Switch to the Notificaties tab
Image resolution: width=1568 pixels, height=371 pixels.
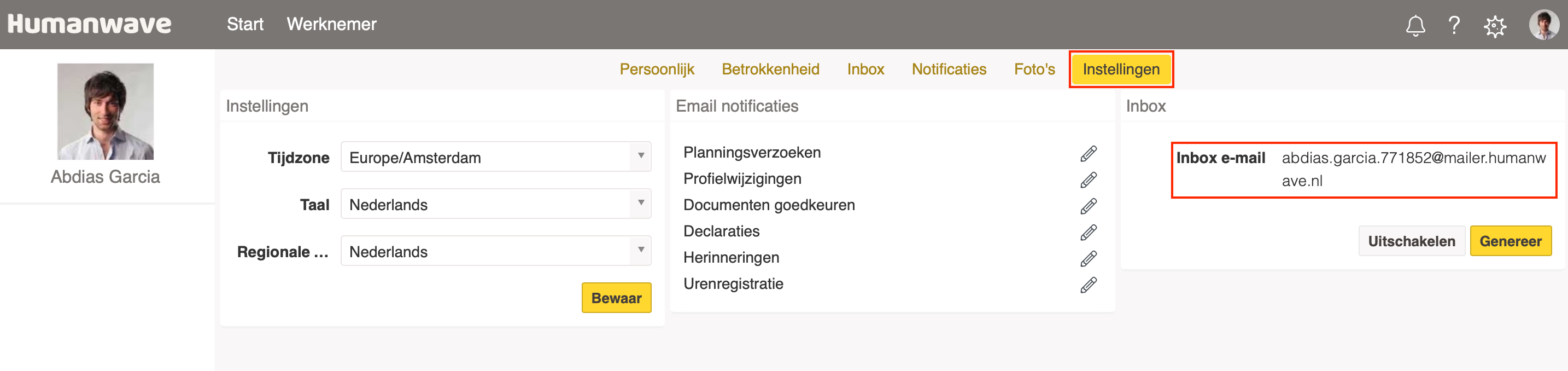click(x=949, y=69)
